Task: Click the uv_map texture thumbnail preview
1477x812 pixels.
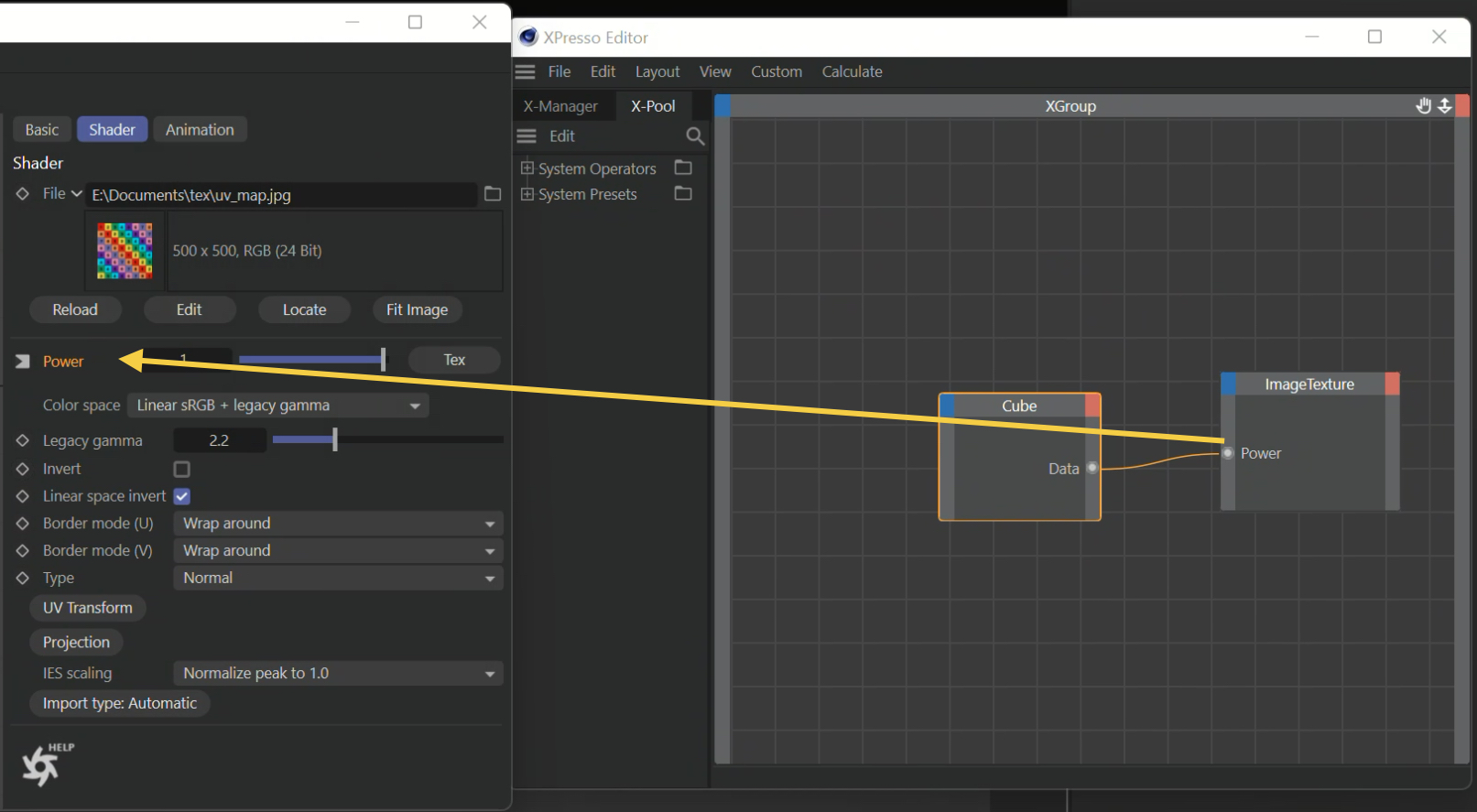Action: (x=125, y=251)
